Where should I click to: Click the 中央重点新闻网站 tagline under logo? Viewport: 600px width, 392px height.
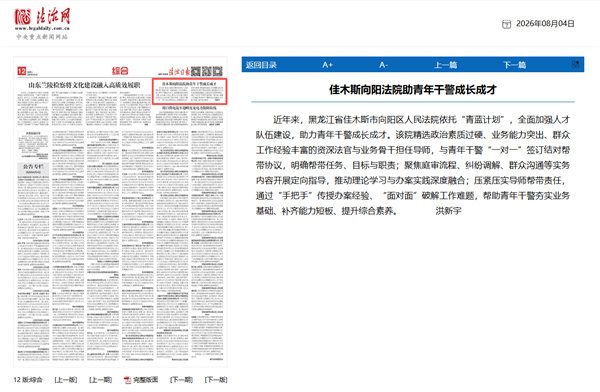coord(42,37)
